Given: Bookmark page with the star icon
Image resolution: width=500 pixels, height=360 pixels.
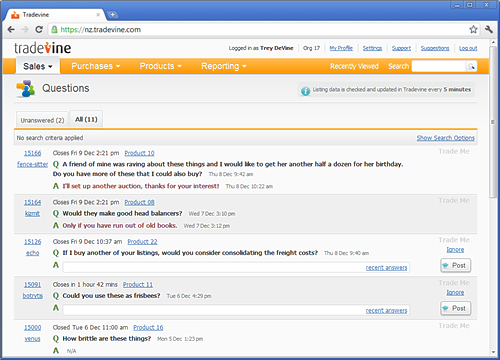Looking at the screenshot, I should pos(473,29).
